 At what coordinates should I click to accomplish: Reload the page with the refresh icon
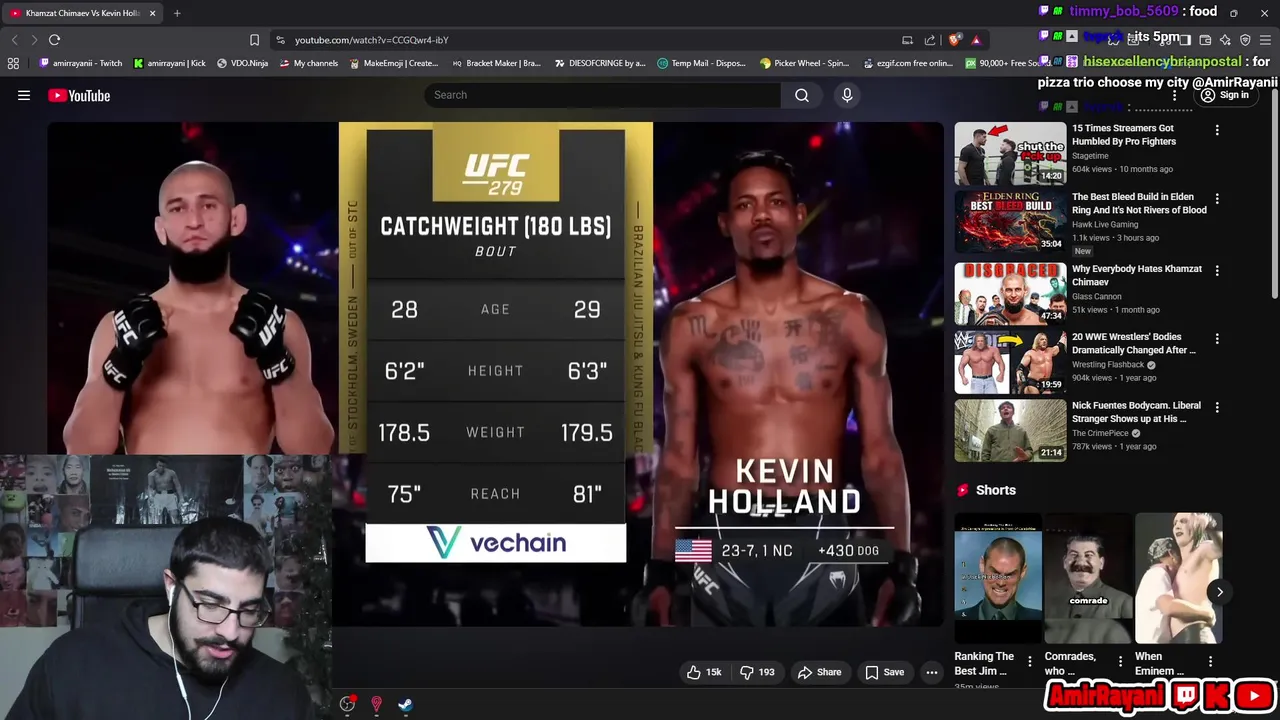click(x=54, y=40)
